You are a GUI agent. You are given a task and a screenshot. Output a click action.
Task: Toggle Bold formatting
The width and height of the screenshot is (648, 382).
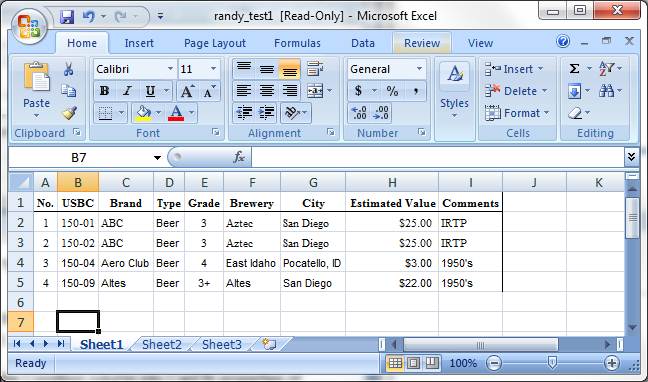pyautogui.click(x=105, y=91)
